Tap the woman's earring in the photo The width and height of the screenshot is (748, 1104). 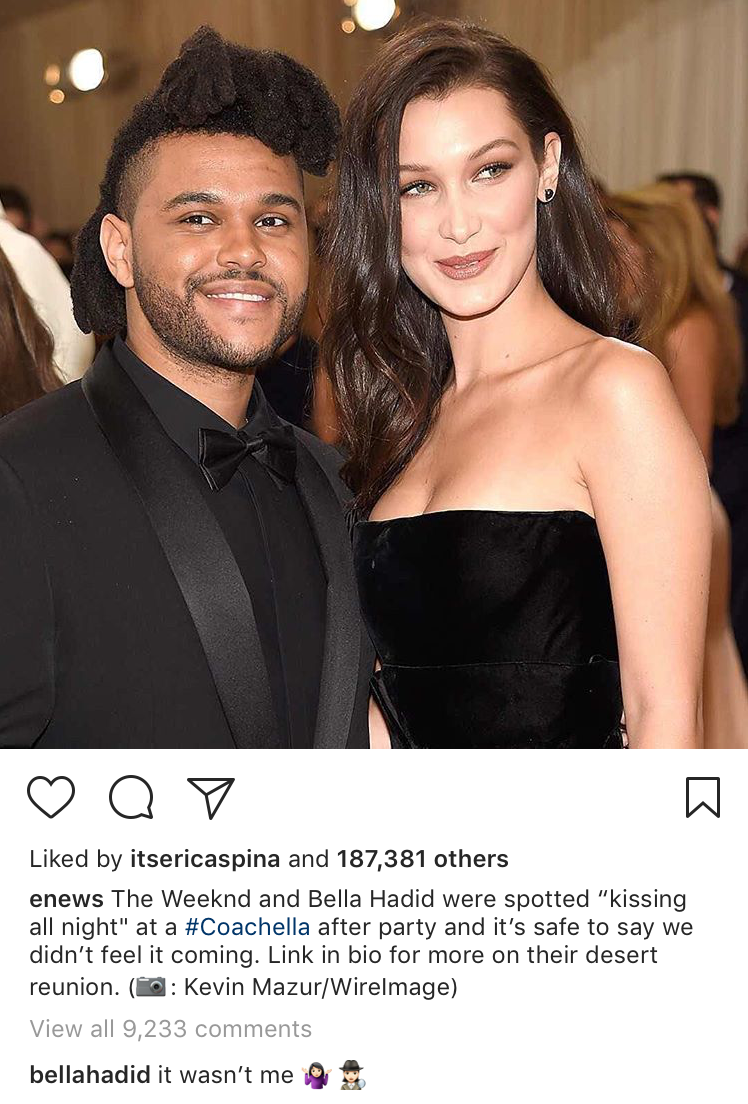pos(547,193)
